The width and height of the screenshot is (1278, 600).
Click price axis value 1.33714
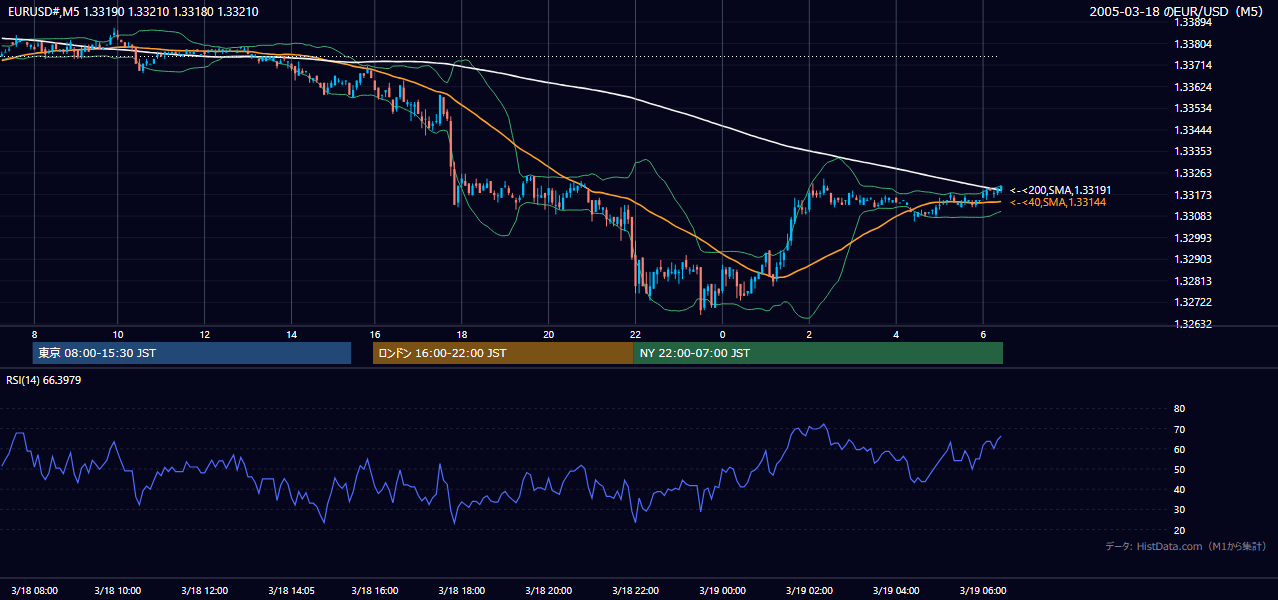(1192, 65)
